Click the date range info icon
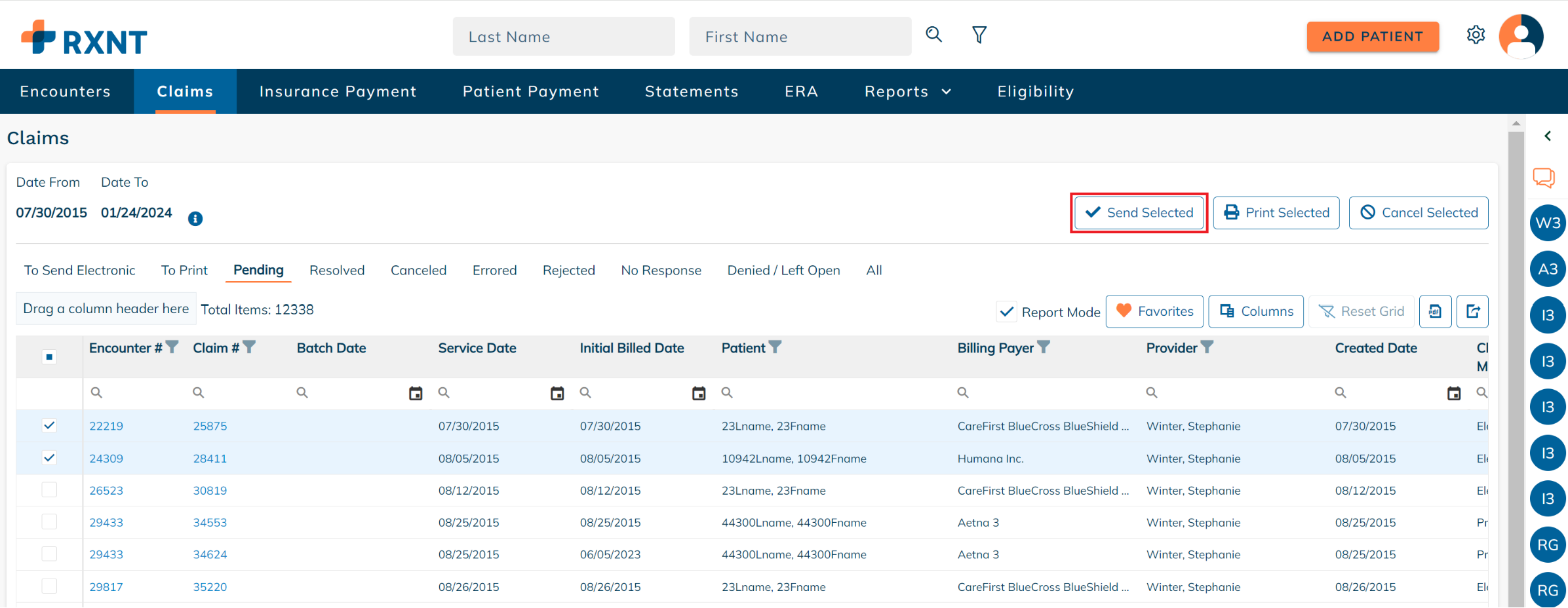Viewport: 1568px width, 608px height. (x=195, y=219)
